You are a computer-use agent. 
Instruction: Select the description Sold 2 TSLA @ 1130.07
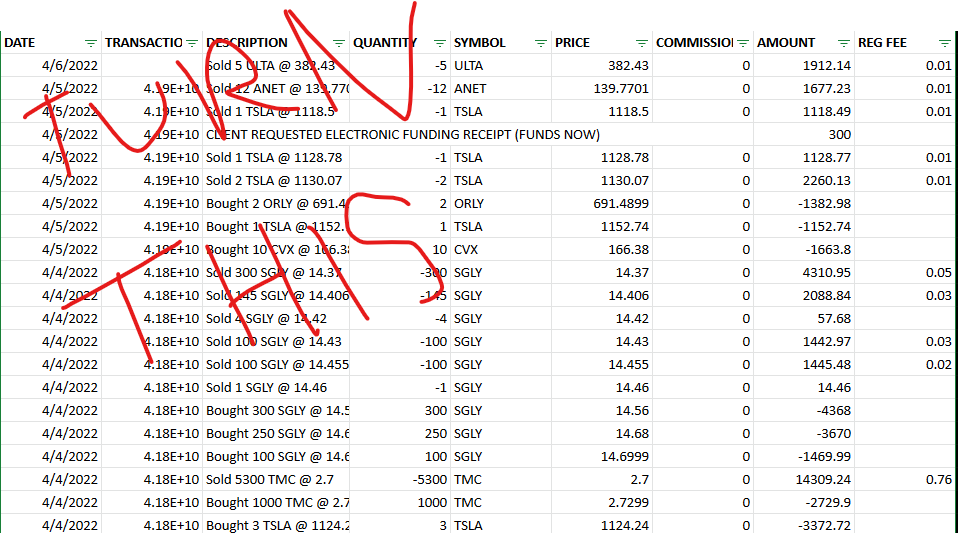coord(276,180)
